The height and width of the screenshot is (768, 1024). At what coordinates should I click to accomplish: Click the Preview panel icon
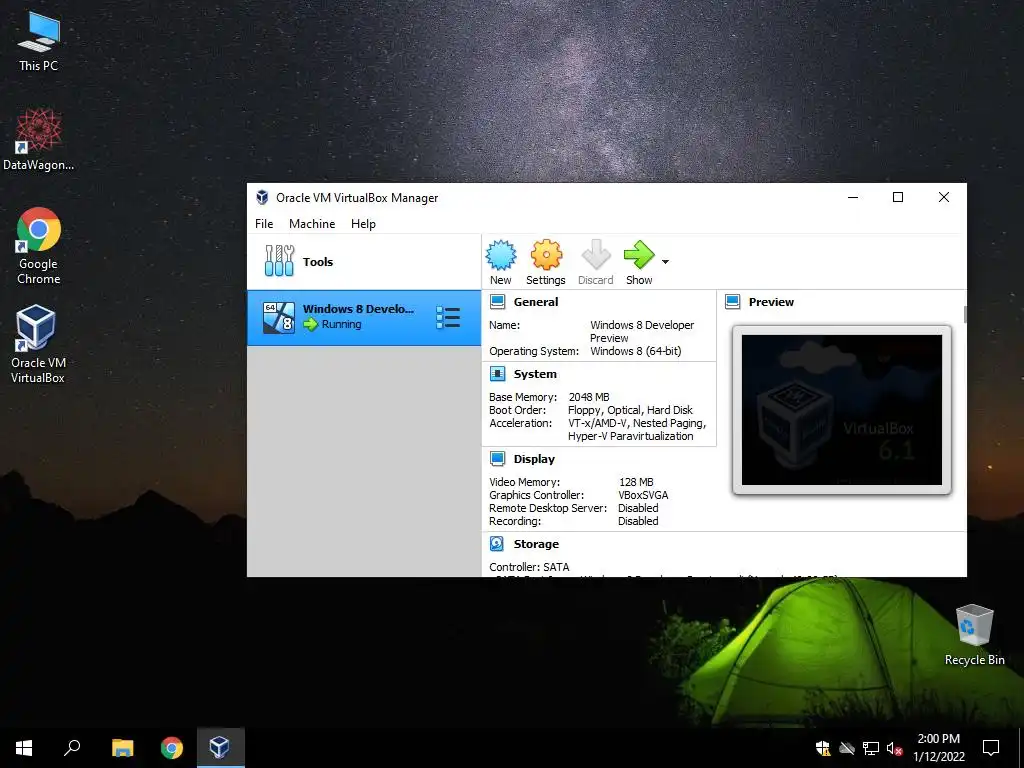[733, 302]
